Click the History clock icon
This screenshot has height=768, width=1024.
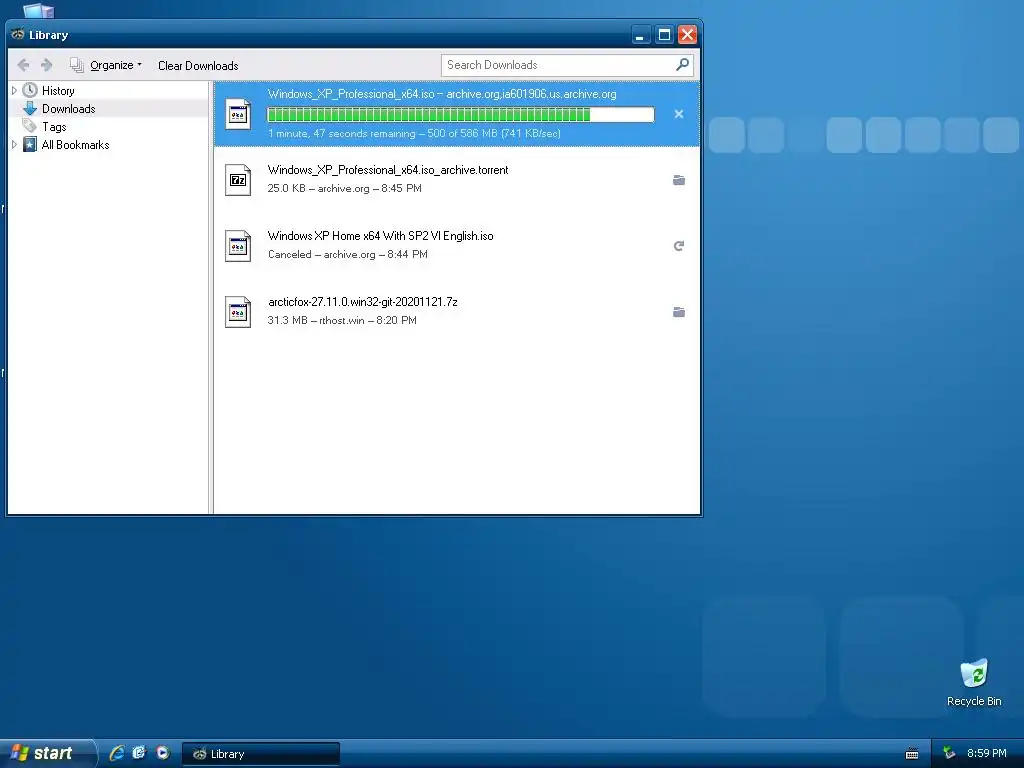coord(30,90)
